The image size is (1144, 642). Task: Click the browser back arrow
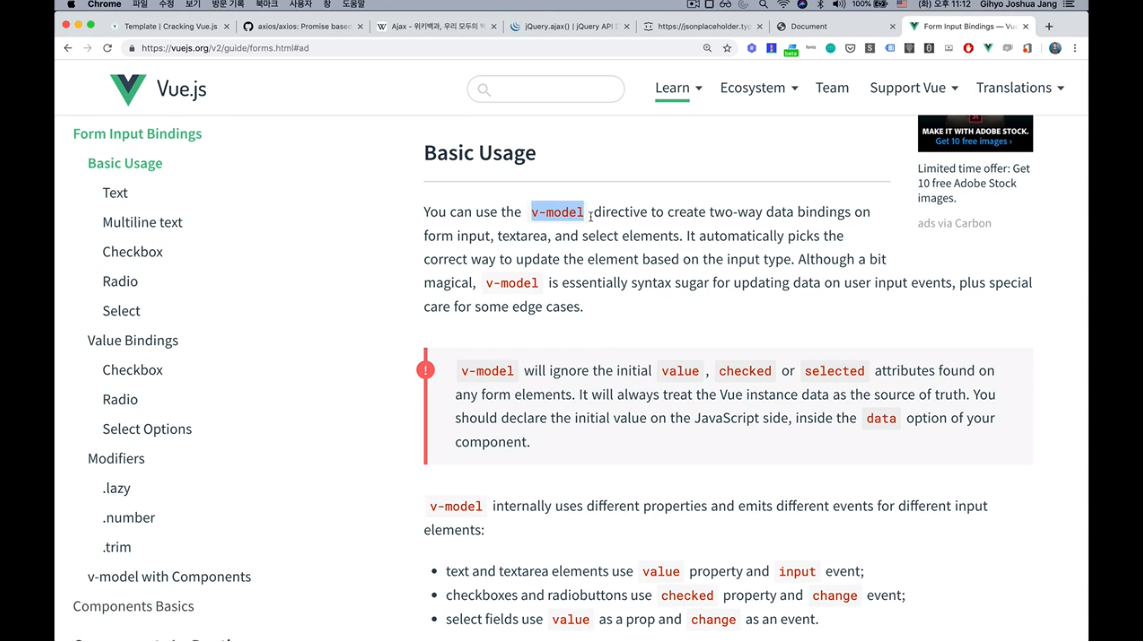coord(68,48)
